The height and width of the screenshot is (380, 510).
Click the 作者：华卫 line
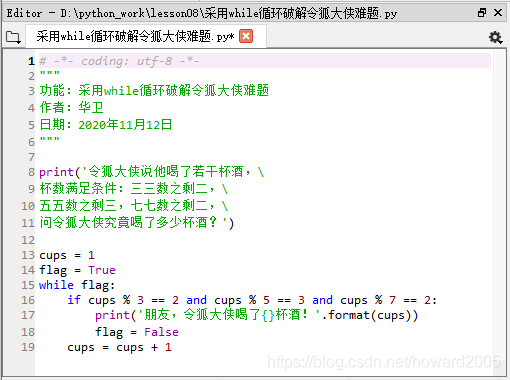coord(71,107)
